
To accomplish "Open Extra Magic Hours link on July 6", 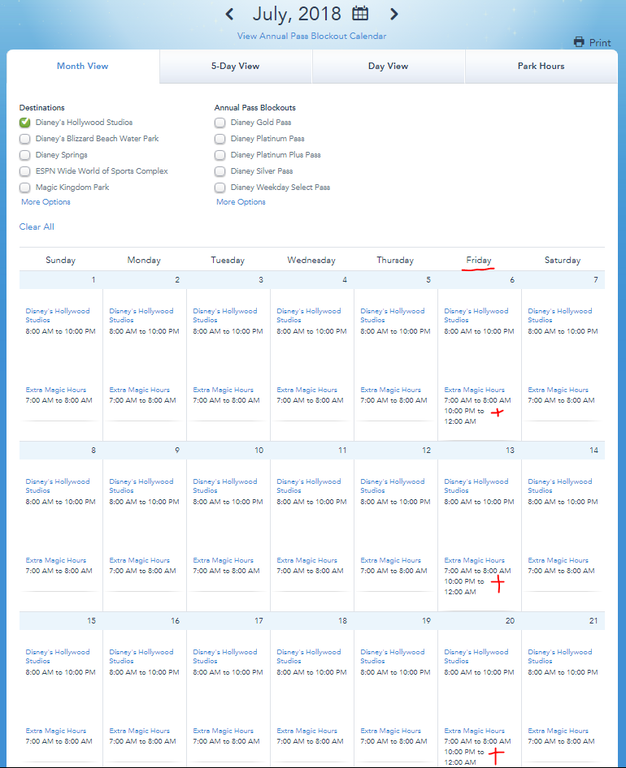I will pos(477,390).
